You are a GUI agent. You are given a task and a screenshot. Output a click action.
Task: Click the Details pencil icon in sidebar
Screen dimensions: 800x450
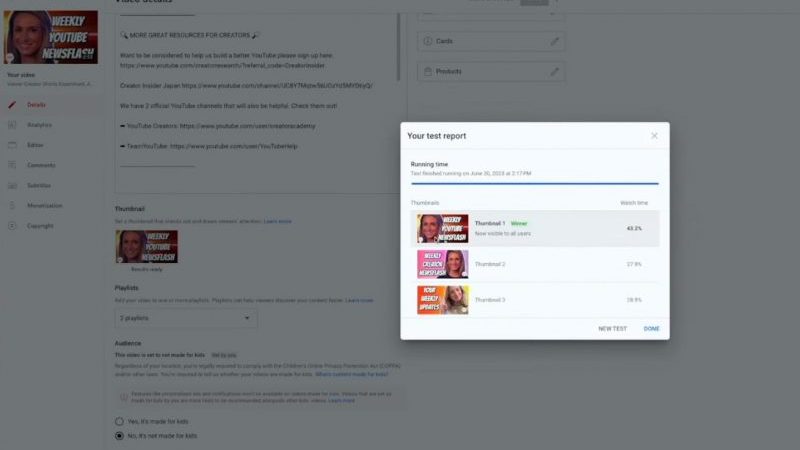pos(12,105)
